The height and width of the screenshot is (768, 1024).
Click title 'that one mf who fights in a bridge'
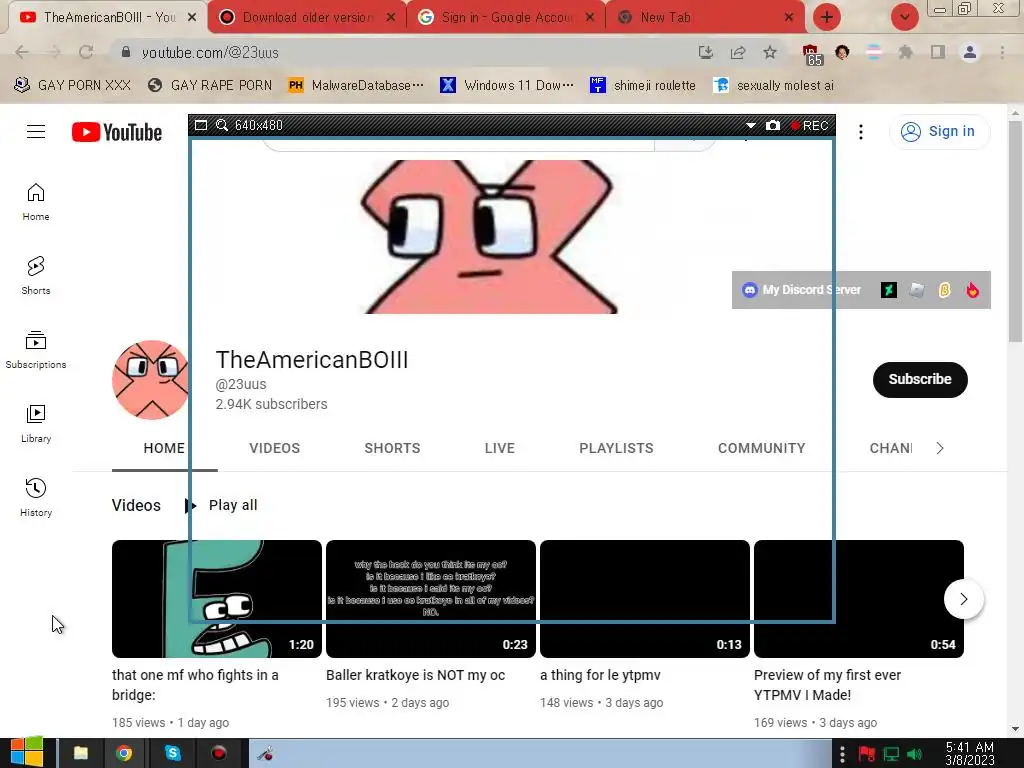tap(195, 685)
